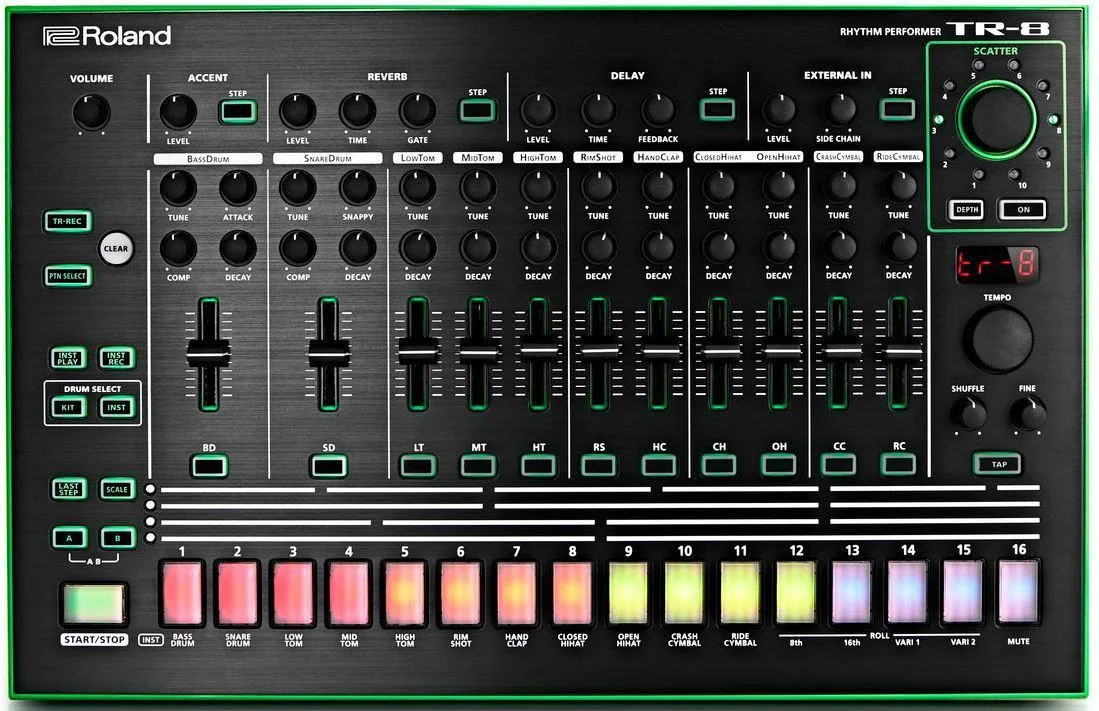Toggle the Reverb STEP button
This screenshot has height=711, width=1099.
(x=477, y=110)
